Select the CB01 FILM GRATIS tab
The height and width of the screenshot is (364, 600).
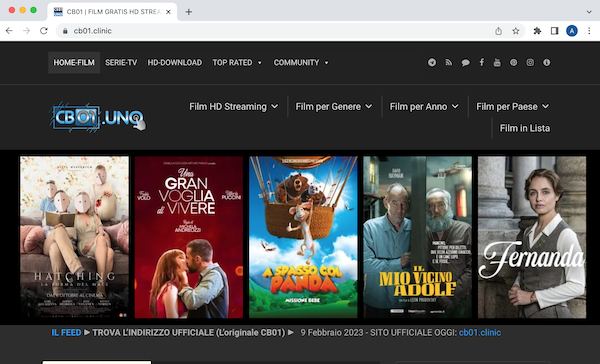(112, 12)
